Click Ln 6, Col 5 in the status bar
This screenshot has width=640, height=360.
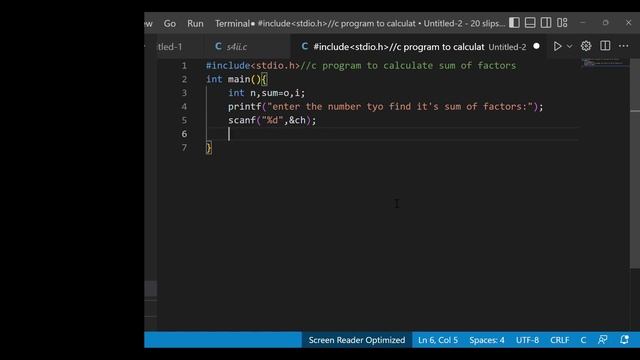(x=438, y=340)
